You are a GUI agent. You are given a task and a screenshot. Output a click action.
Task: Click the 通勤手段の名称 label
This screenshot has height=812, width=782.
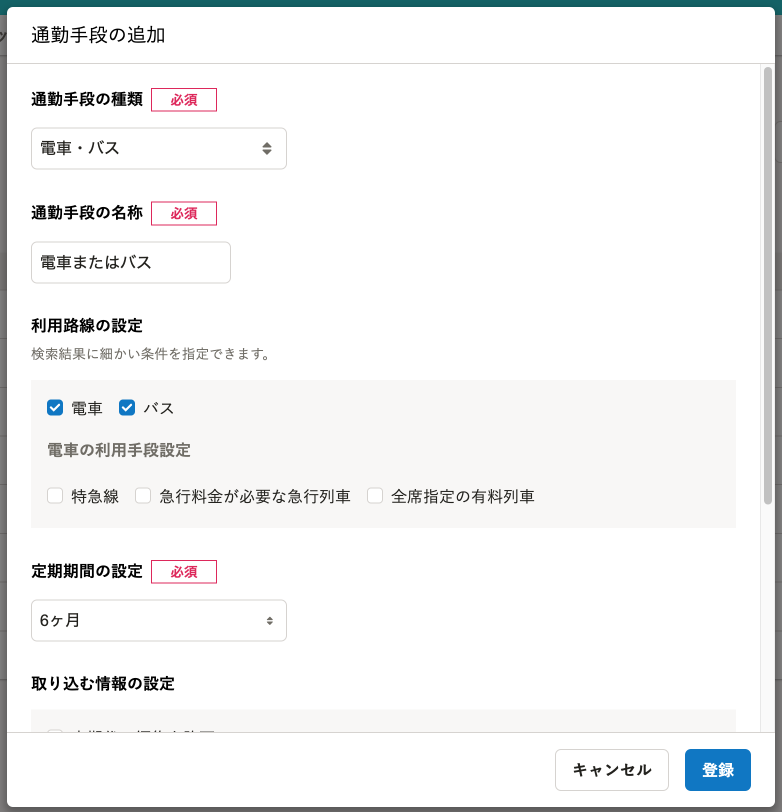(x=87, y=213)
